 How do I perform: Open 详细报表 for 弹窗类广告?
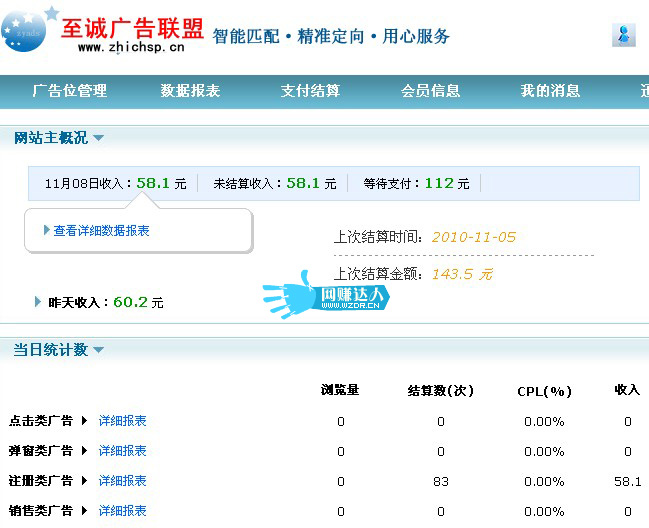tap(123, 451)
